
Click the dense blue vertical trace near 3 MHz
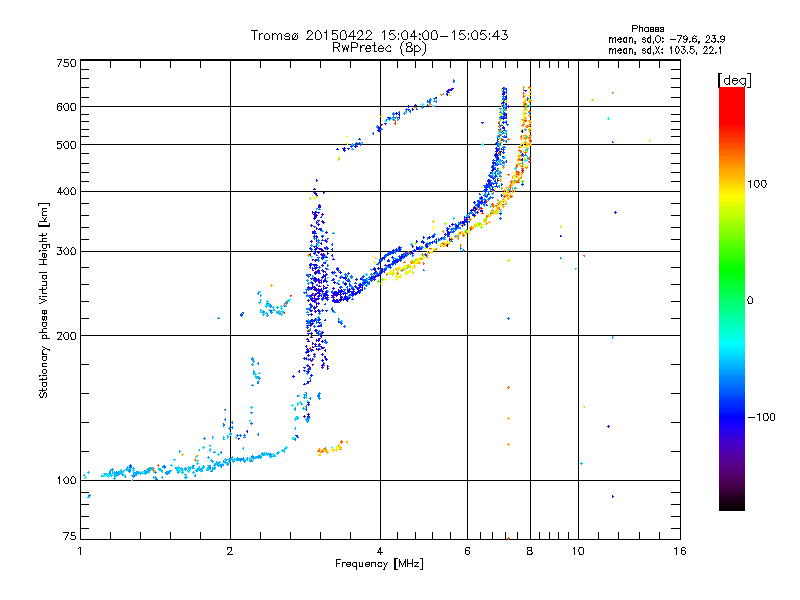click(x=317, y=286)
